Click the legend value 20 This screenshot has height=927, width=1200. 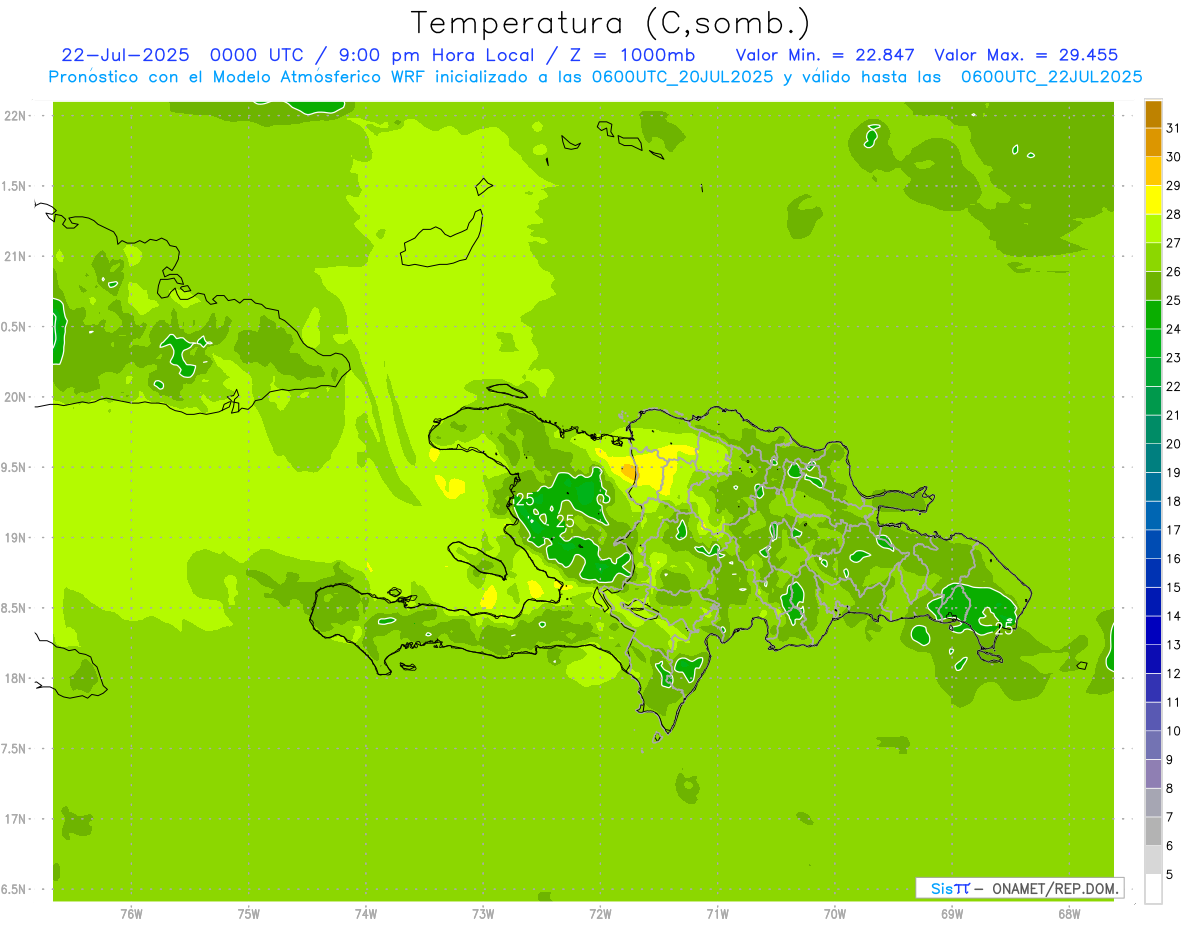1174,444
